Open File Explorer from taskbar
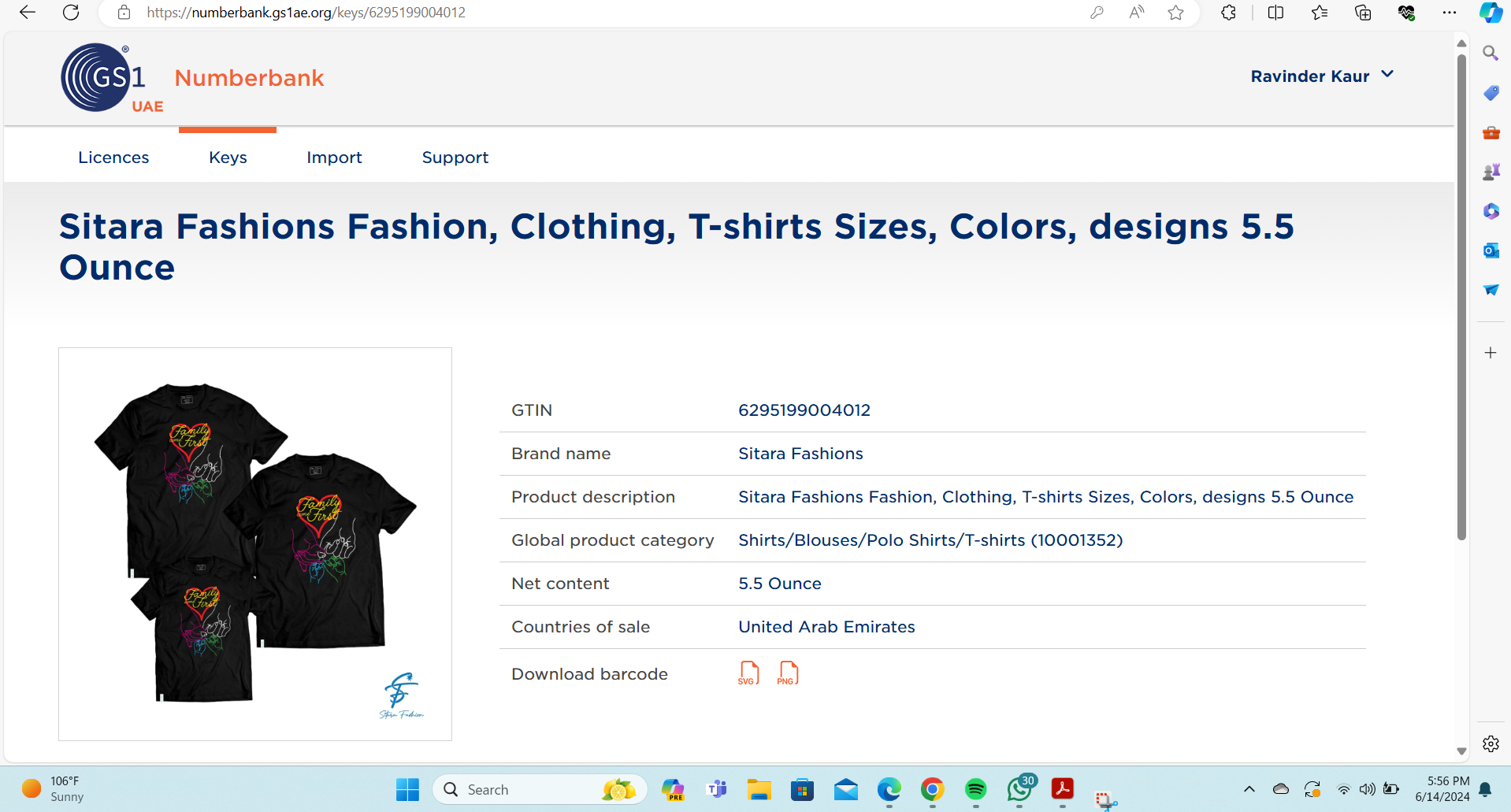The width and height of the screenshot is (1511, 812). (759, 789)
